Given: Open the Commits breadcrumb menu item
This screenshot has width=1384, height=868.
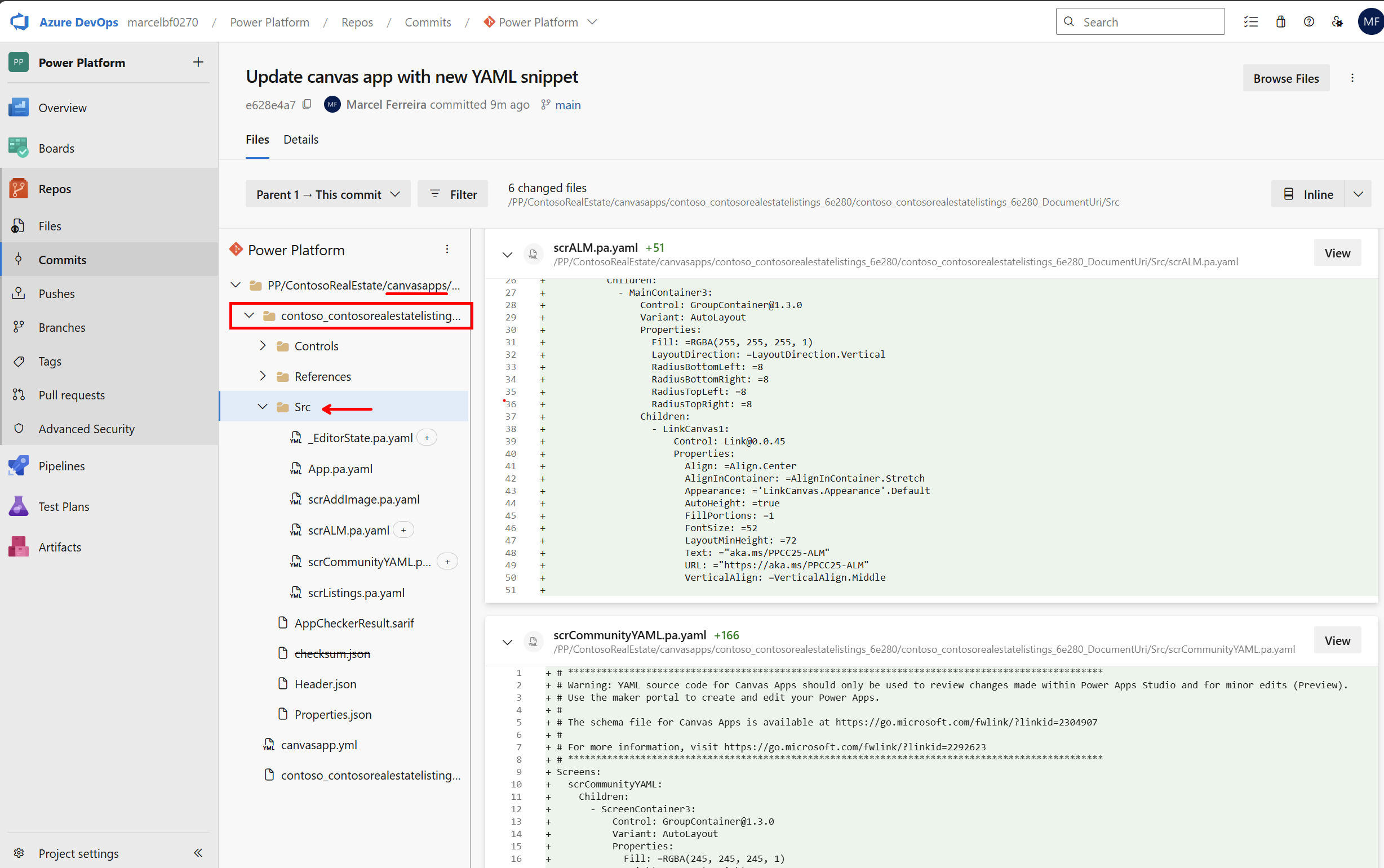Looking at the screenshot, I should tap(428, 22).
